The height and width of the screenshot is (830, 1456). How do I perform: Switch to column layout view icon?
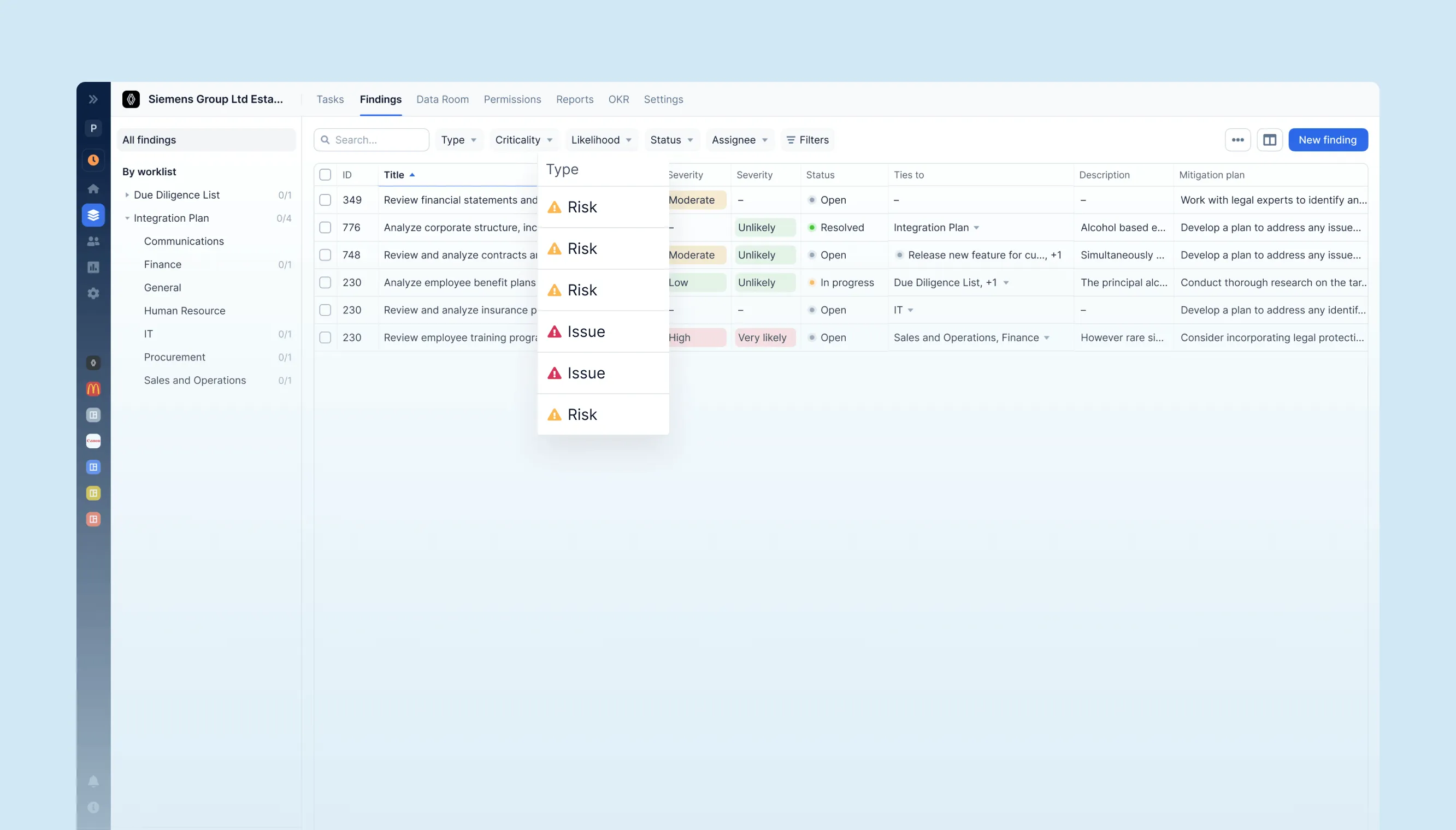(x=1270, y=140)
